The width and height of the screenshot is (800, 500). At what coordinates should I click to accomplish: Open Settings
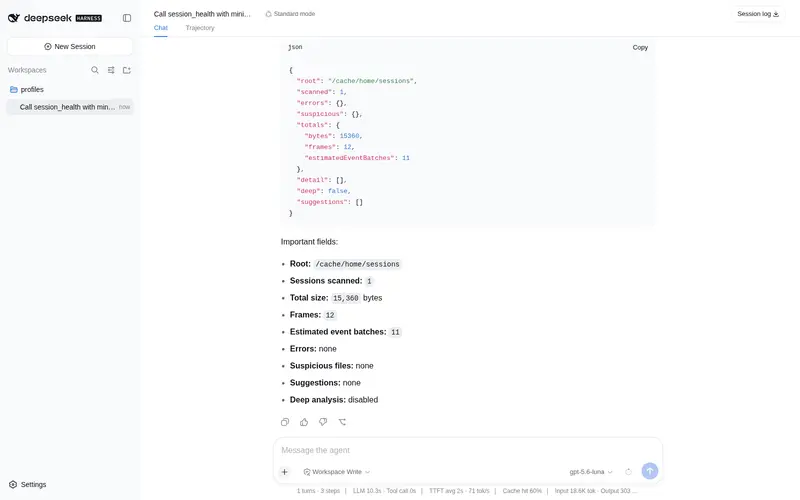[28, 484]
